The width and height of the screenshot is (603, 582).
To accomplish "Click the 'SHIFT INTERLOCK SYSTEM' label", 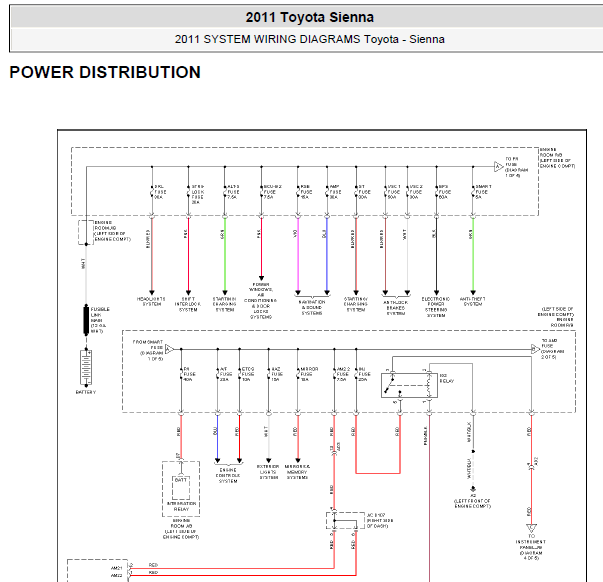I will 188,304.
